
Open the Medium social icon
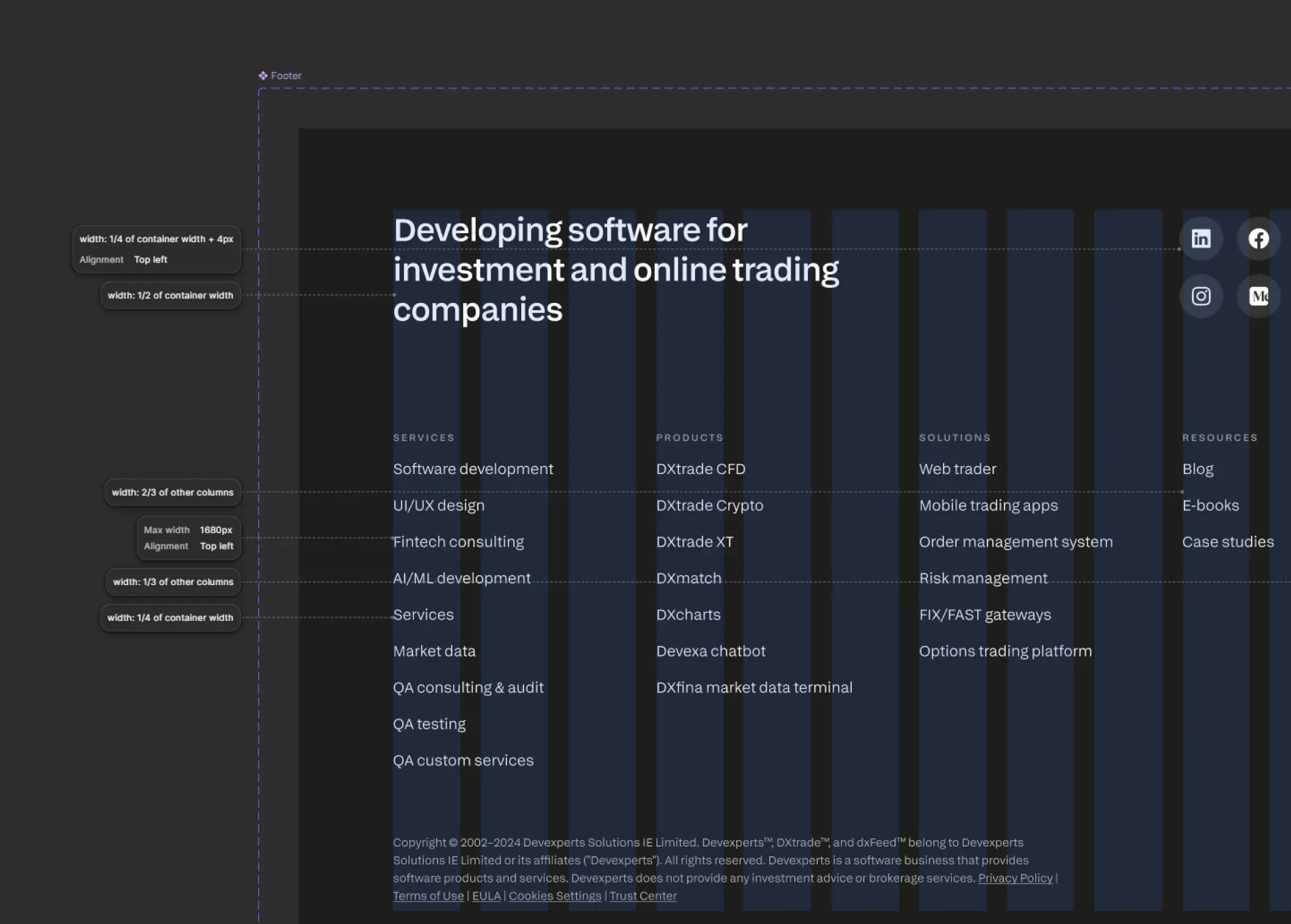tap(1259, 296)
